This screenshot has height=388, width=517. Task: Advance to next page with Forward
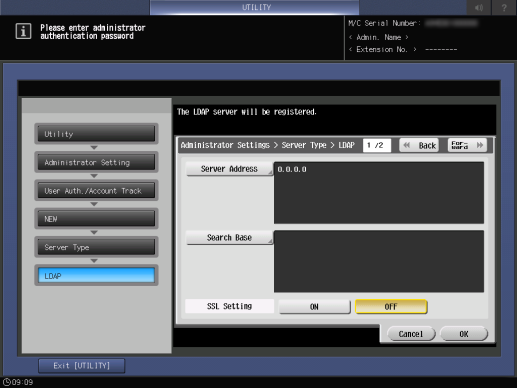(467, 145)
